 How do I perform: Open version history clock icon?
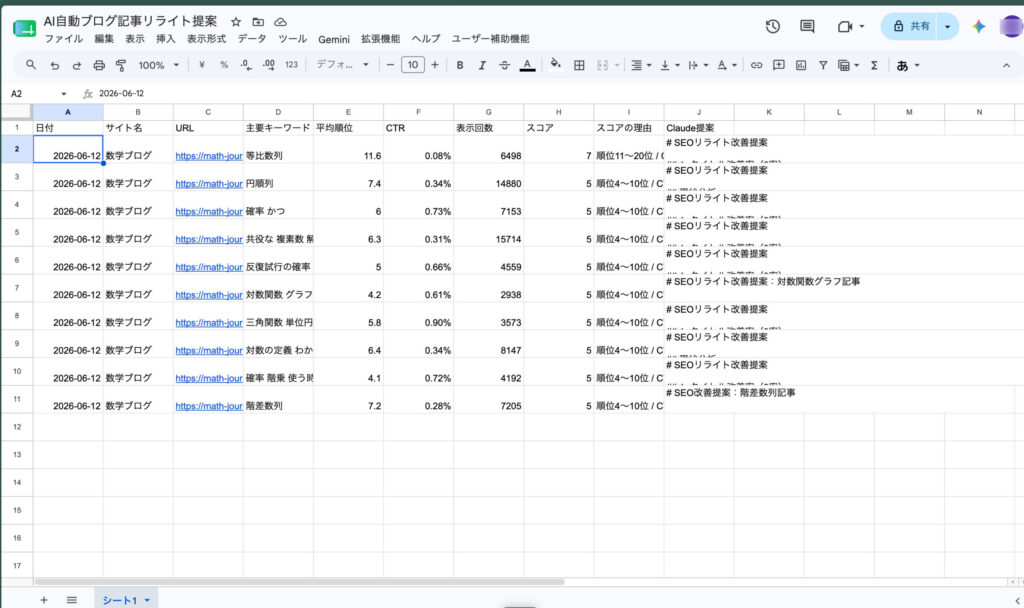773,26
